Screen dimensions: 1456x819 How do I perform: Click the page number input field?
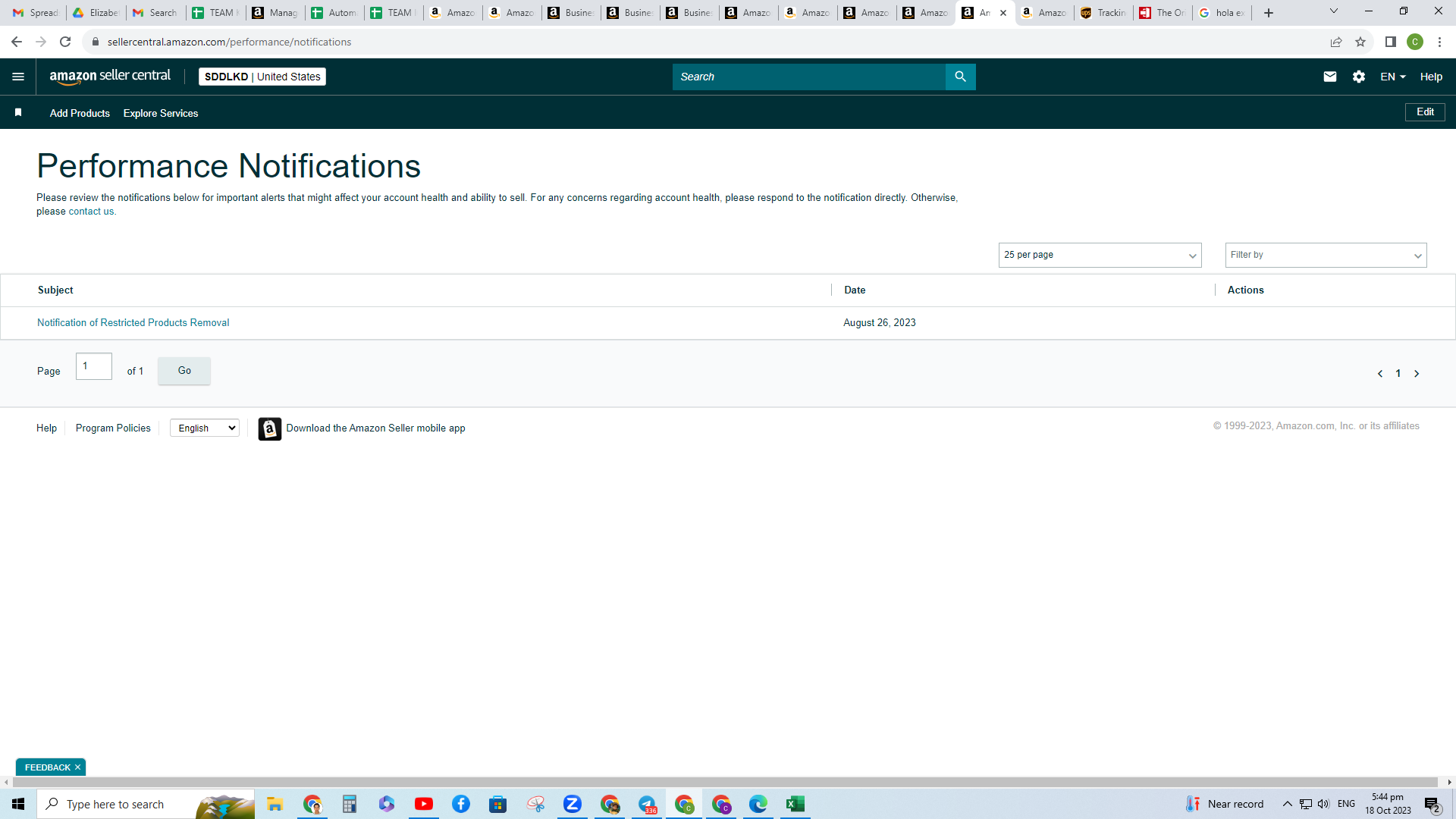[x=94, y=366]
